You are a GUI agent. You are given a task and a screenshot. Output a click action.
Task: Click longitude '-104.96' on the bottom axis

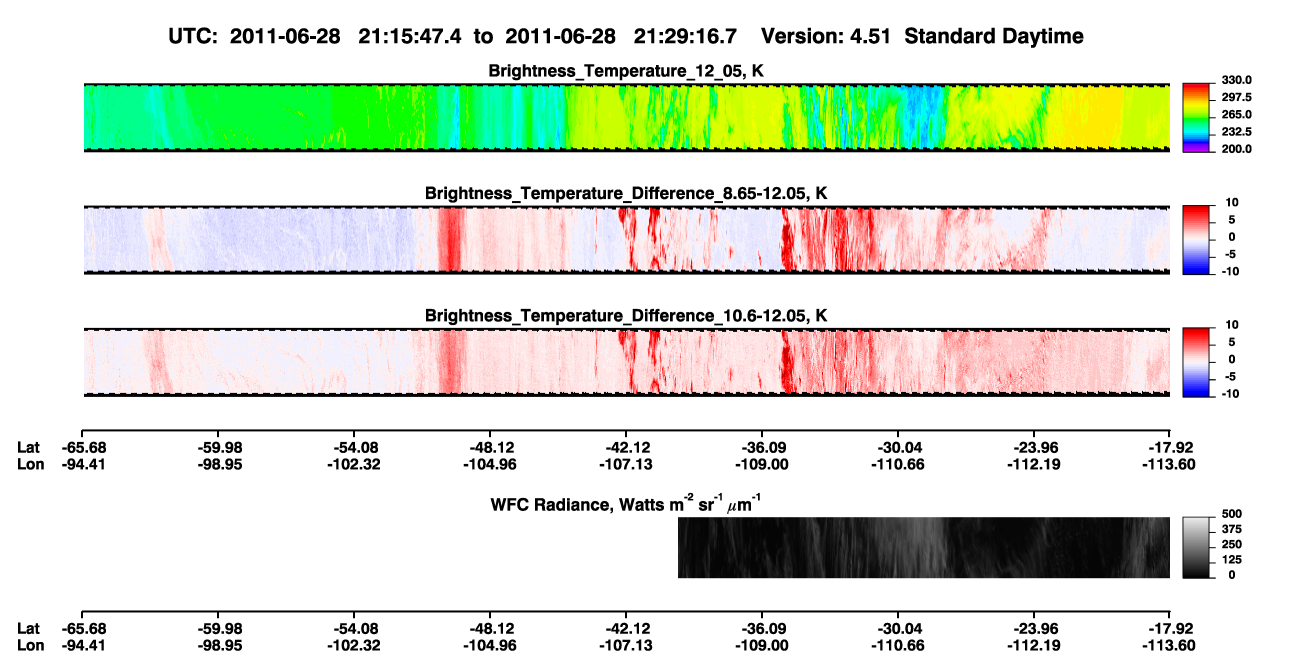pos(490,644)
